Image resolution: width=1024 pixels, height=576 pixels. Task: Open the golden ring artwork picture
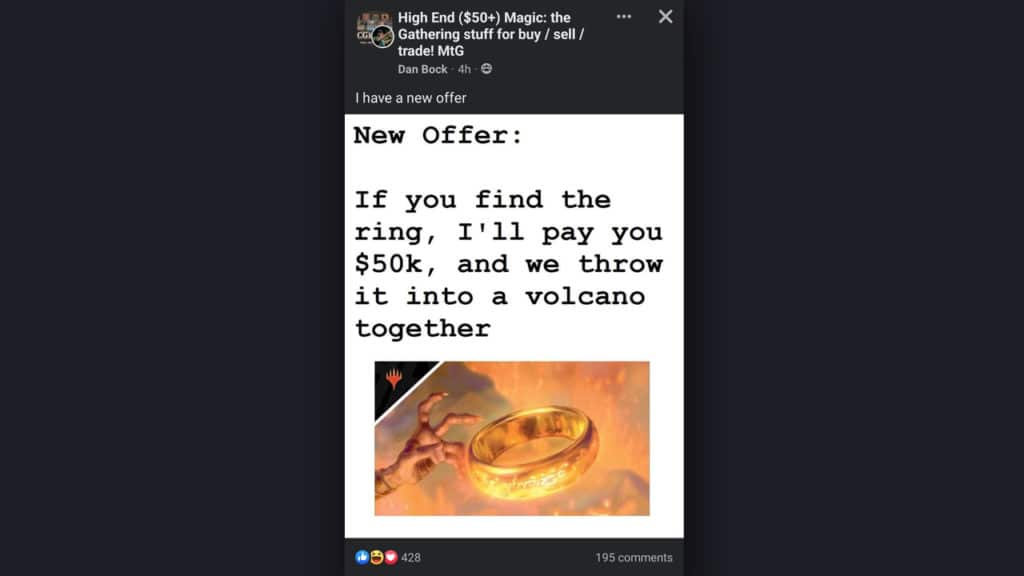[x=512, y=438]
